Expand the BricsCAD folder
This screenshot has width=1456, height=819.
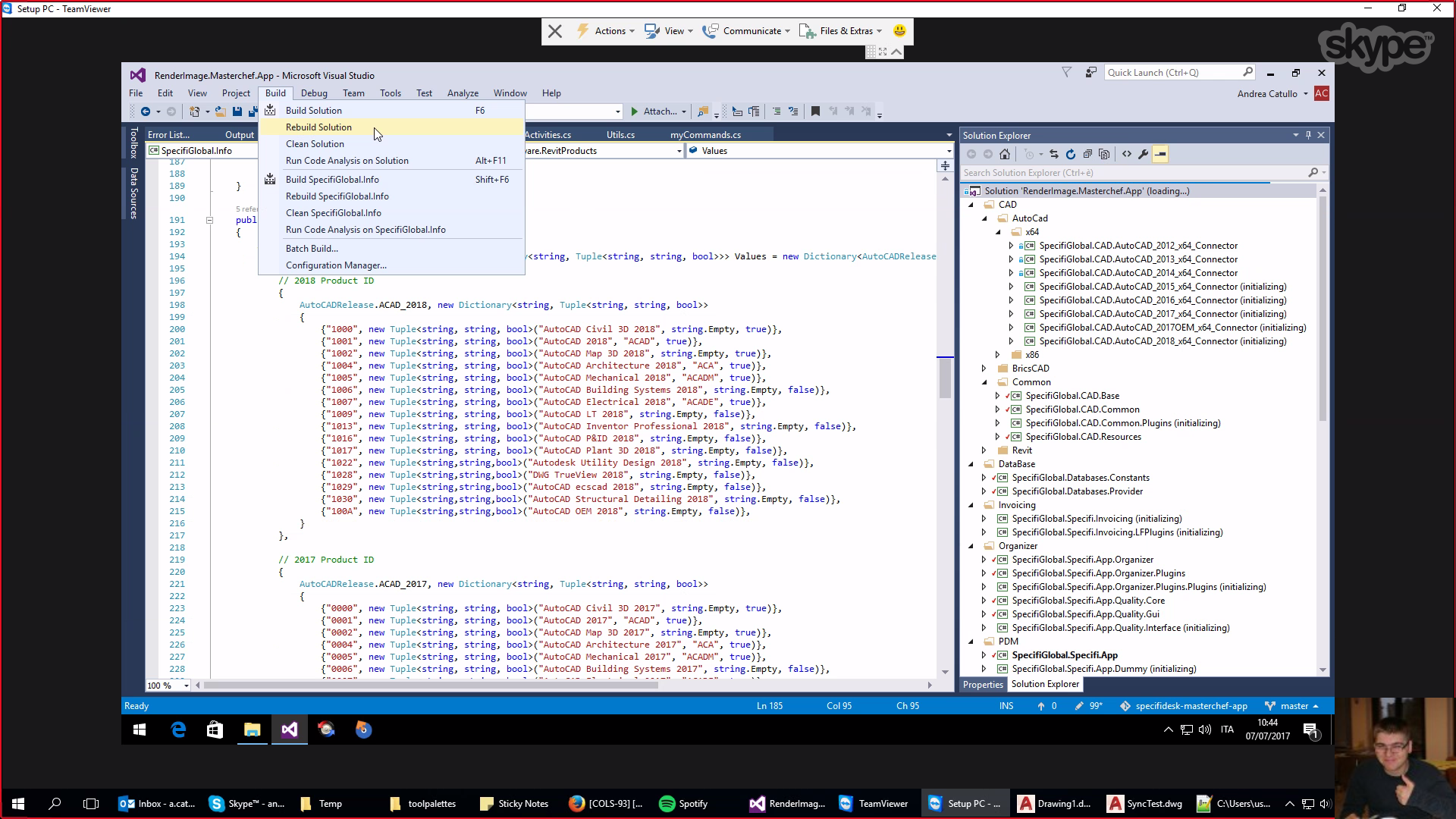click(984, 369)
